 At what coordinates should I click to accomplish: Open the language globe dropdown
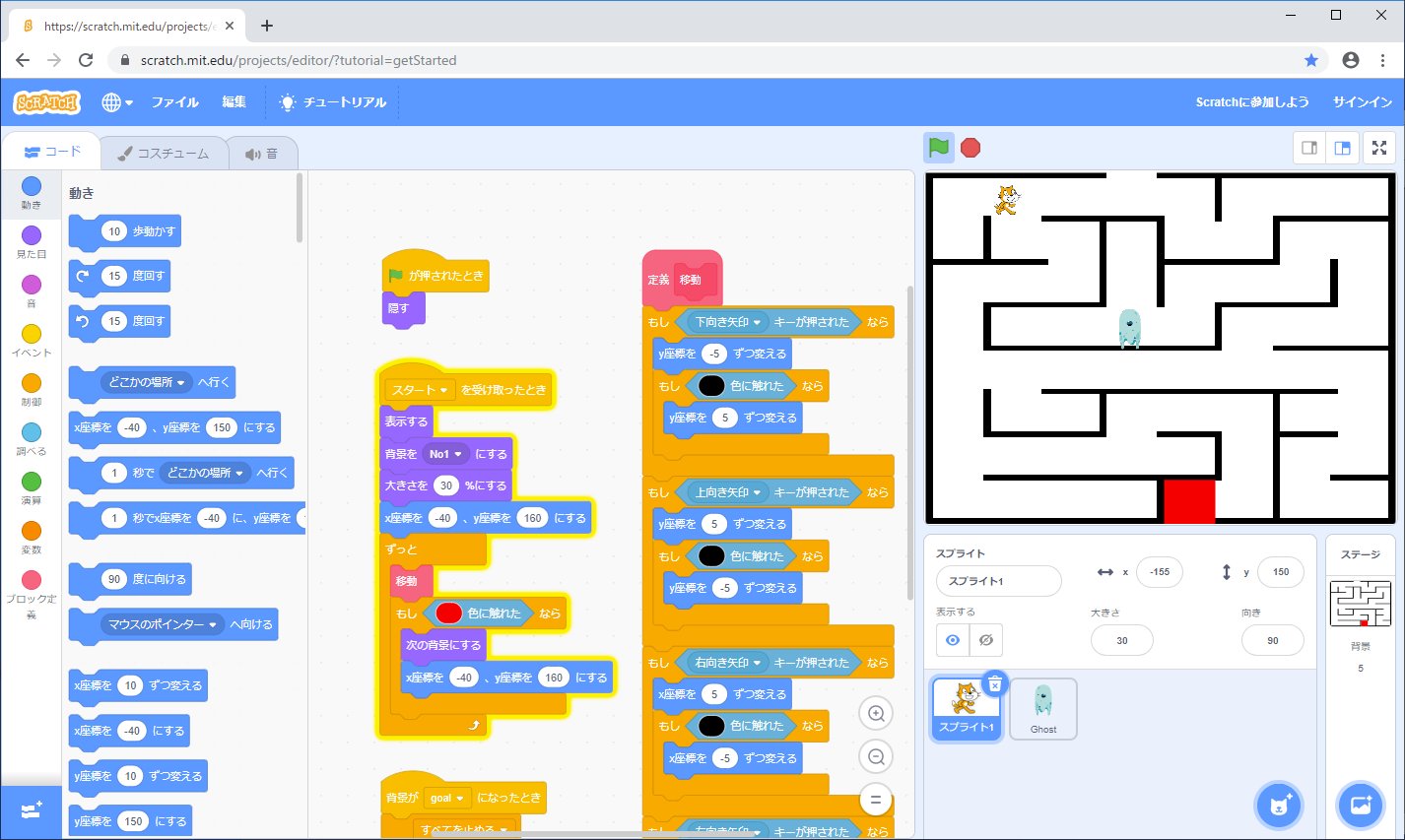point(116,102)
